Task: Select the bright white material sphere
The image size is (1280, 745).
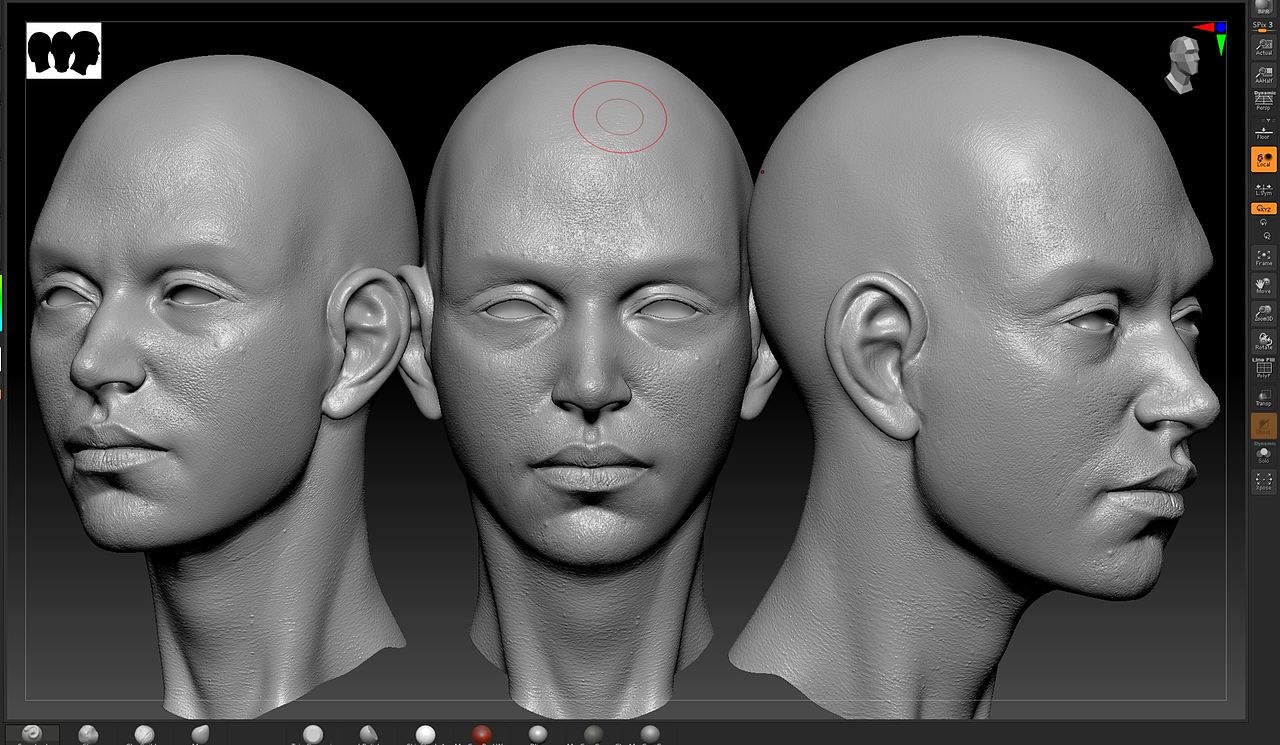Action: [x=426, y=735]
